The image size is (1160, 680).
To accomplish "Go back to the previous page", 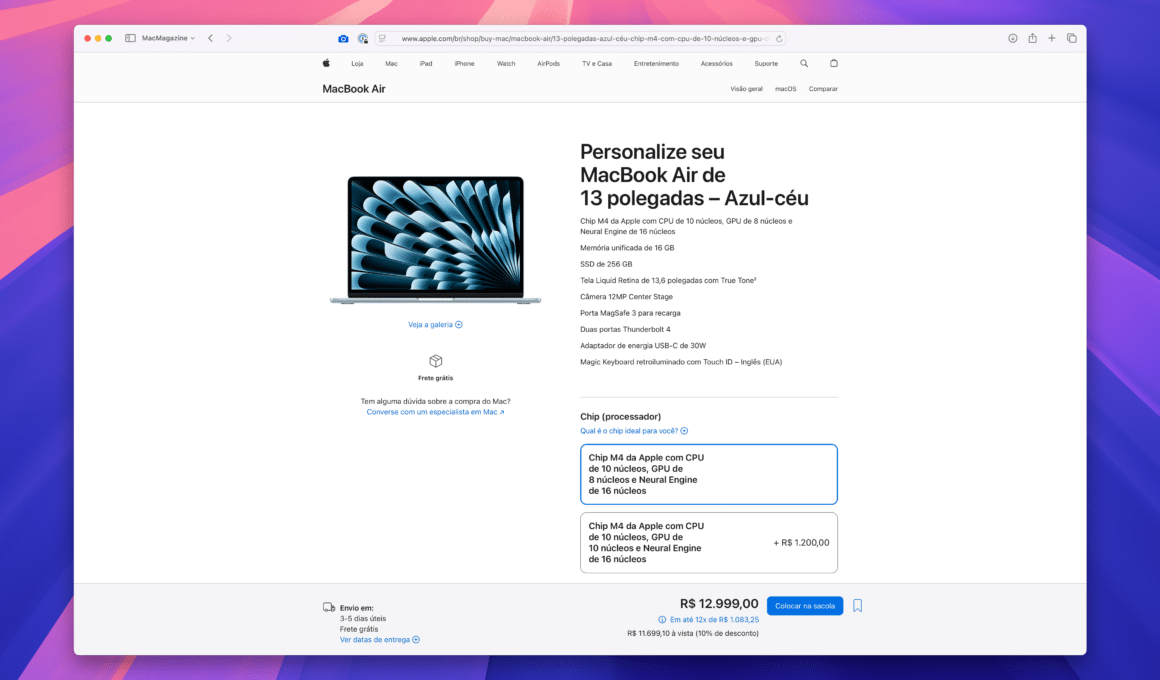I will click(x=210, y=38).
